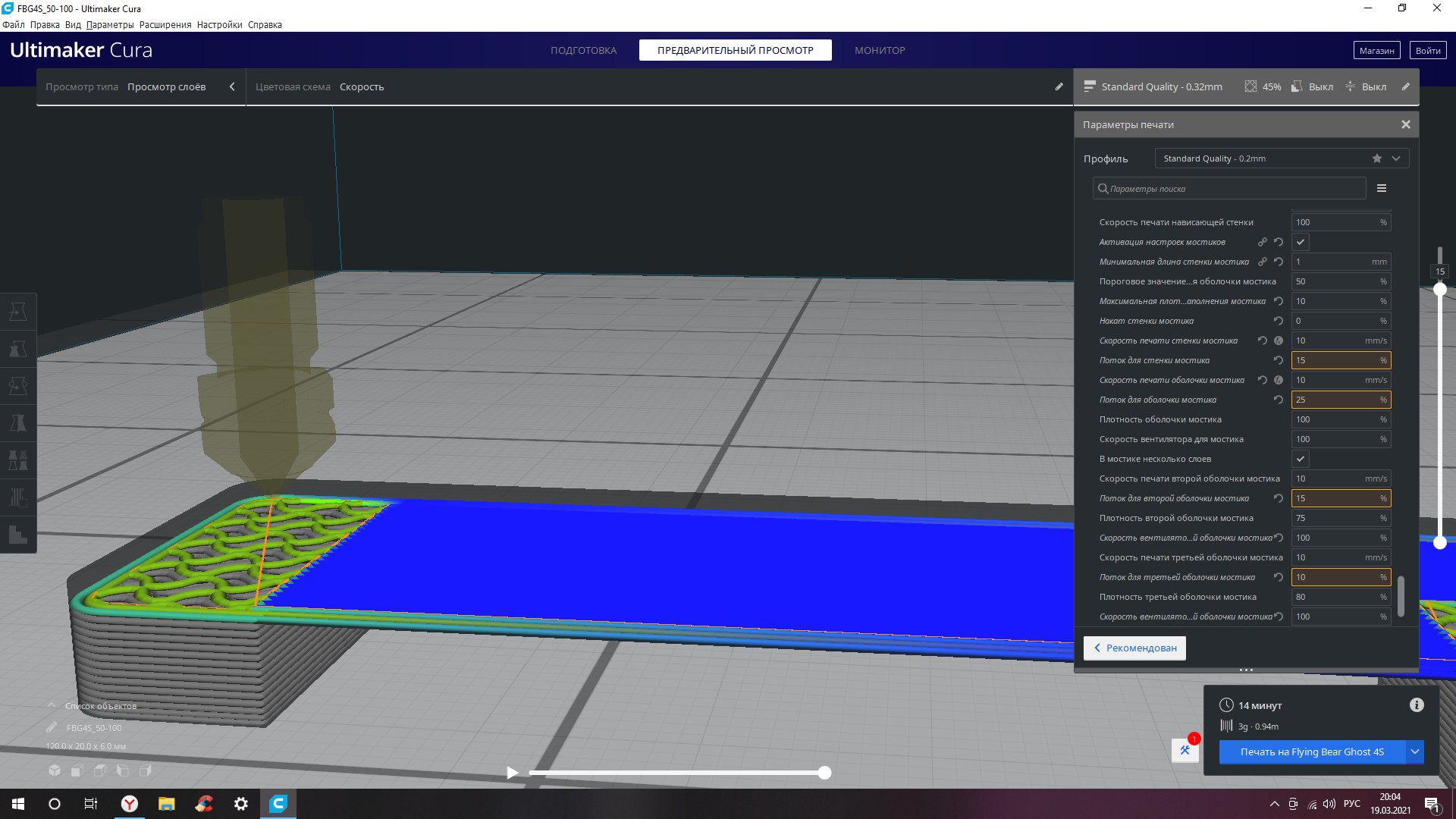Reset 'Поток для третьей оболочки мостика' value
Image resolution: width=1456 pixels, height=819 pixels.
(x=1279, y=577)
